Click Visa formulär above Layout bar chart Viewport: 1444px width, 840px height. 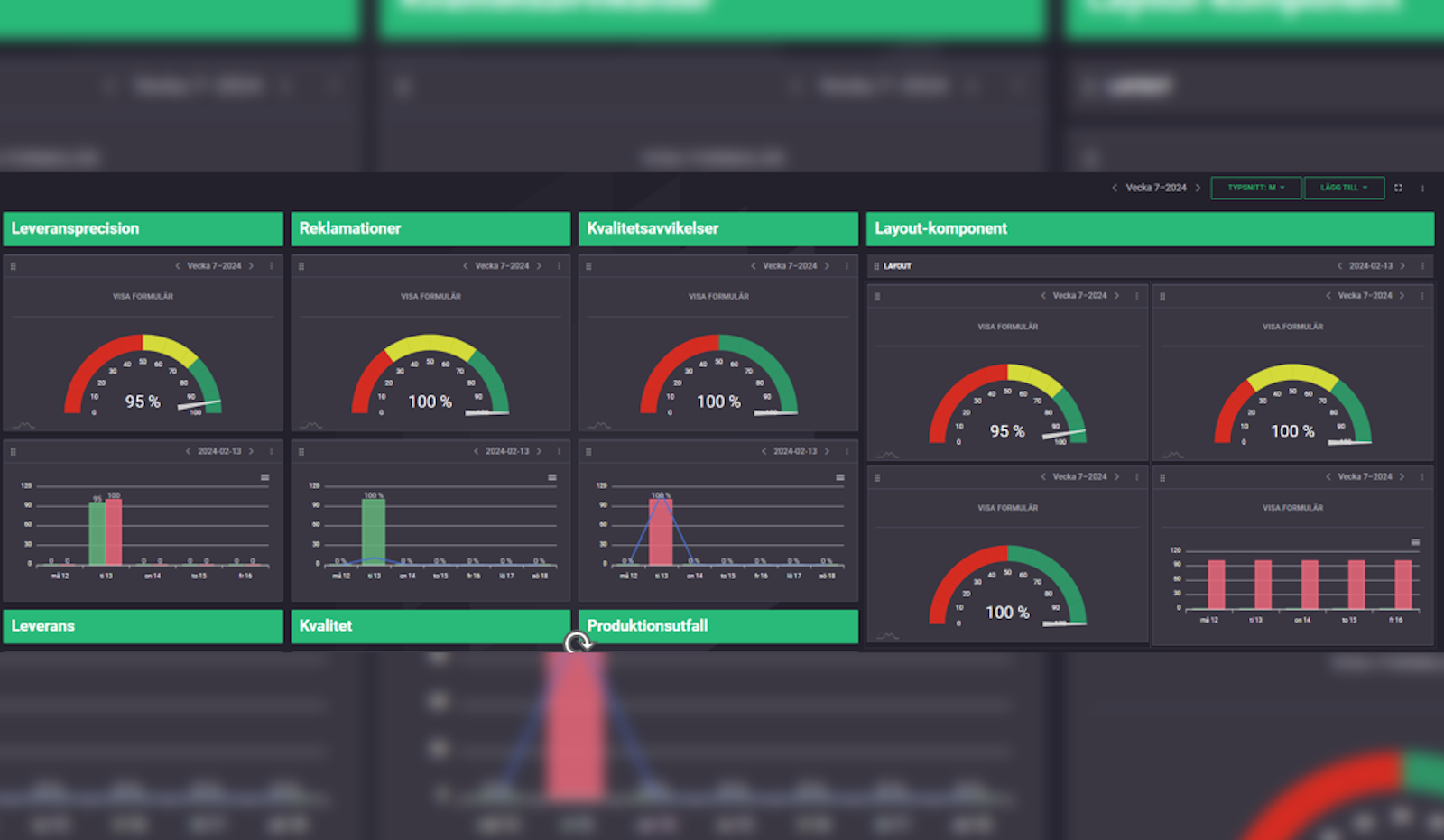[x=1292, y=508]
